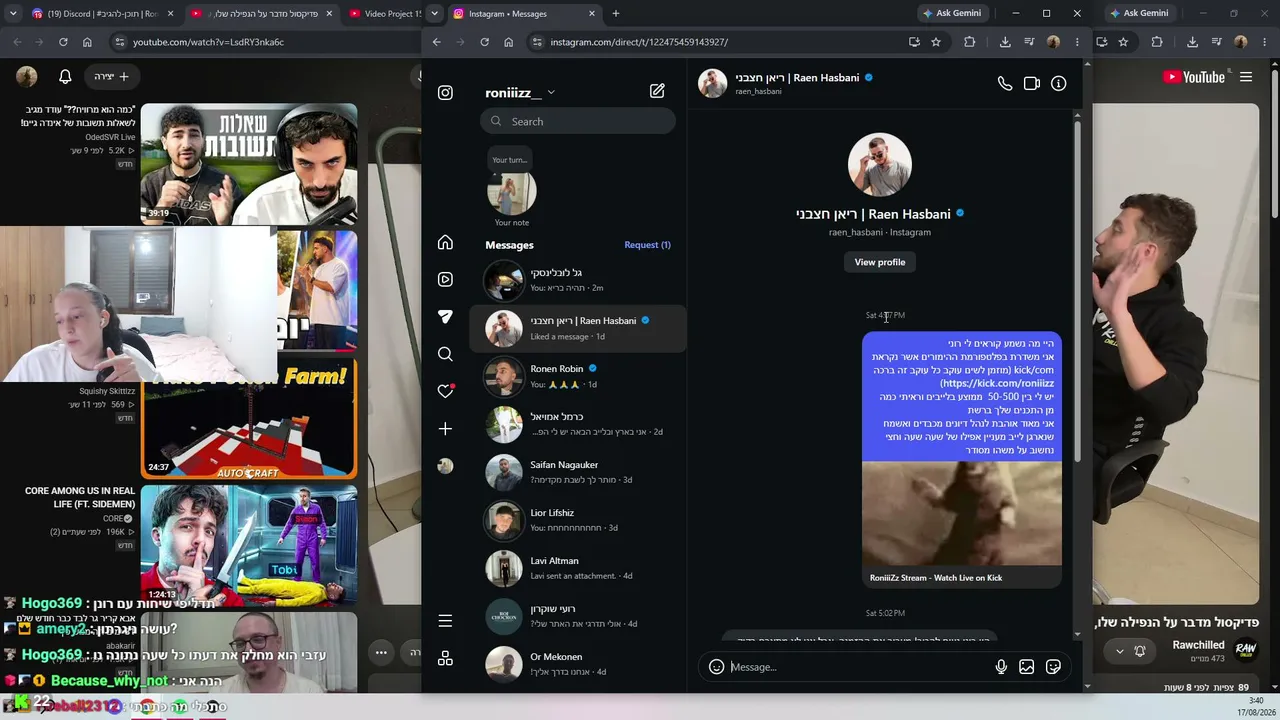Open the roniiizz_ account switcher dropdown

pyautogui.click(x=520, y=93)
